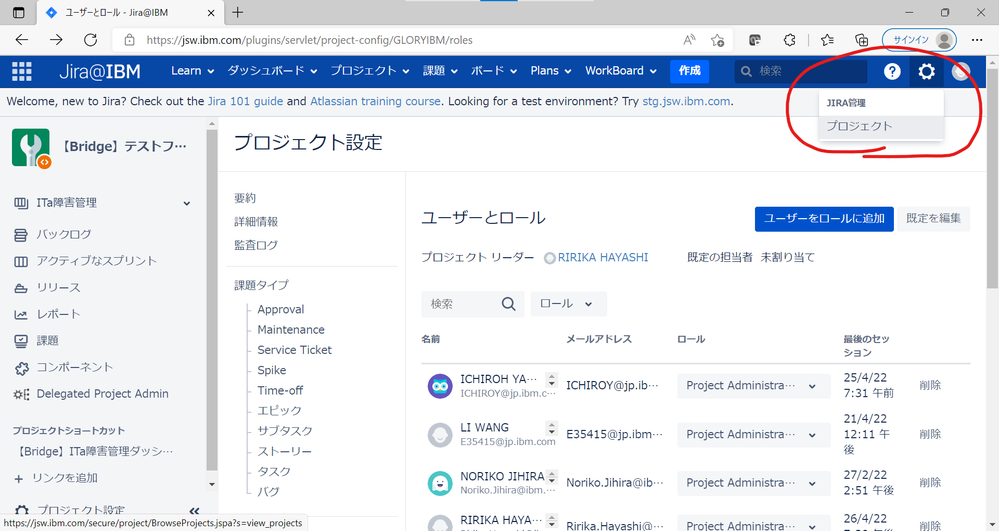Select Approval issue type

(x=281, y=310)
